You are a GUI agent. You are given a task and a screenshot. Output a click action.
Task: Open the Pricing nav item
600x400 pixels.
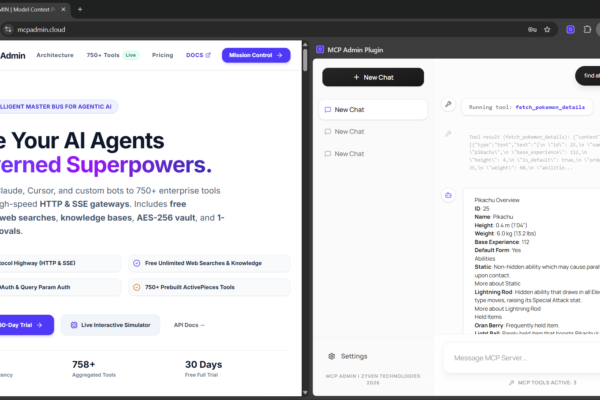click(x=163, y=55)
